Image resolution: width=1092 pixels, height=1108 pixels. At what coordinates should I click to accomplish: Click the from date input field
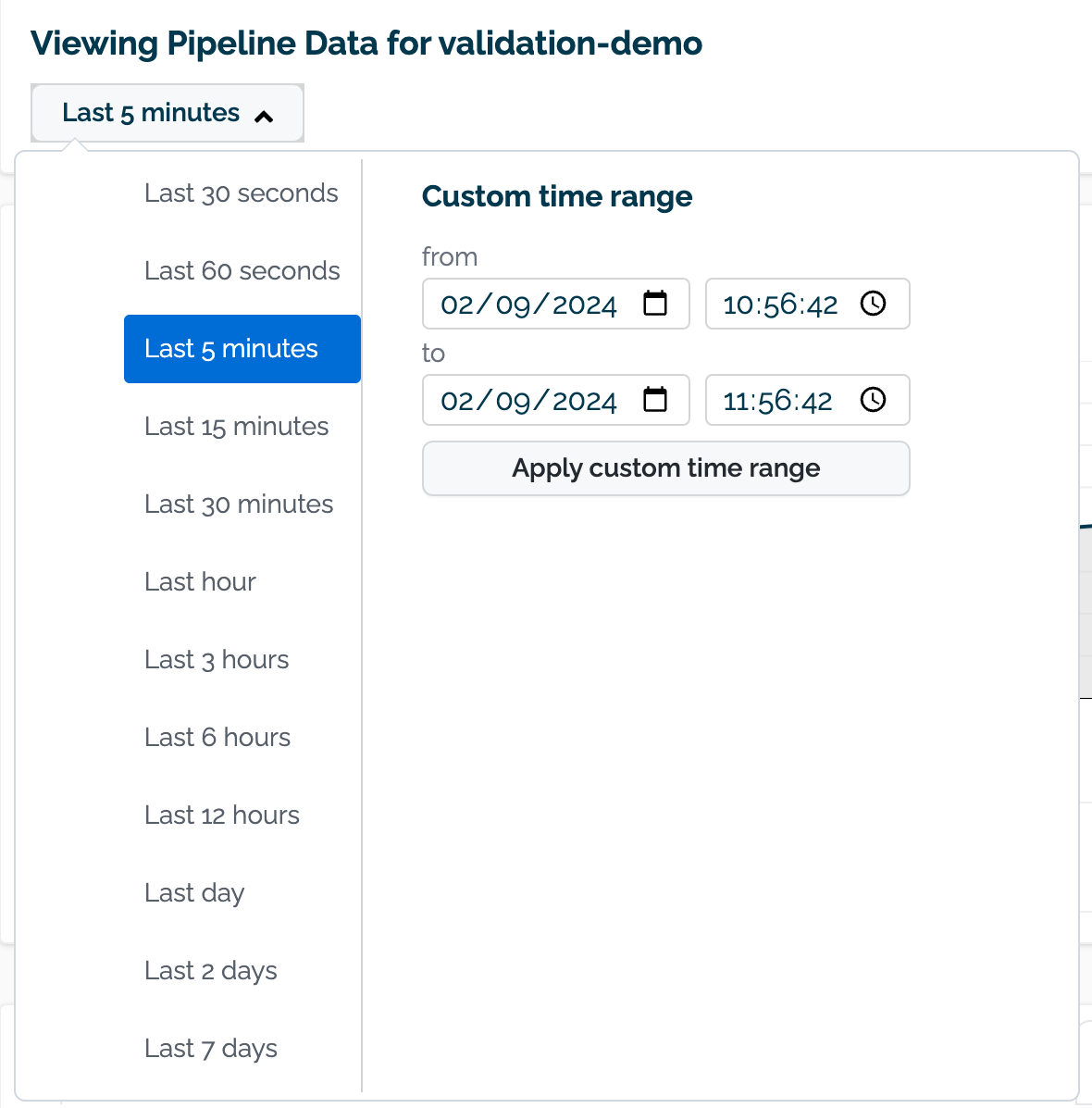pyautogui.click(x=527, y=304)
